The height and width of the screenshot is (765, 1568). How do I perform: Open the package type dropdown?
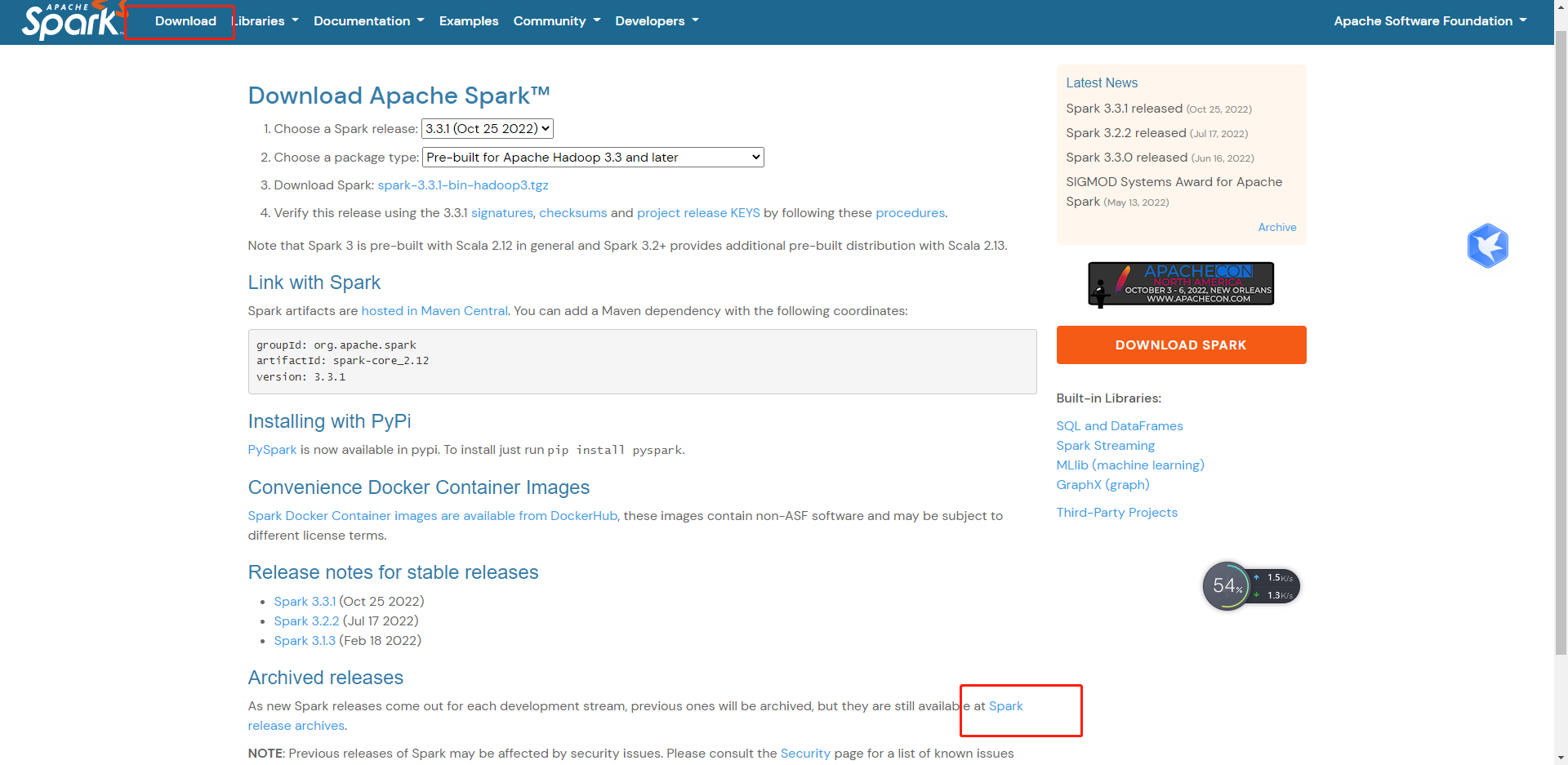coord(593,158)
